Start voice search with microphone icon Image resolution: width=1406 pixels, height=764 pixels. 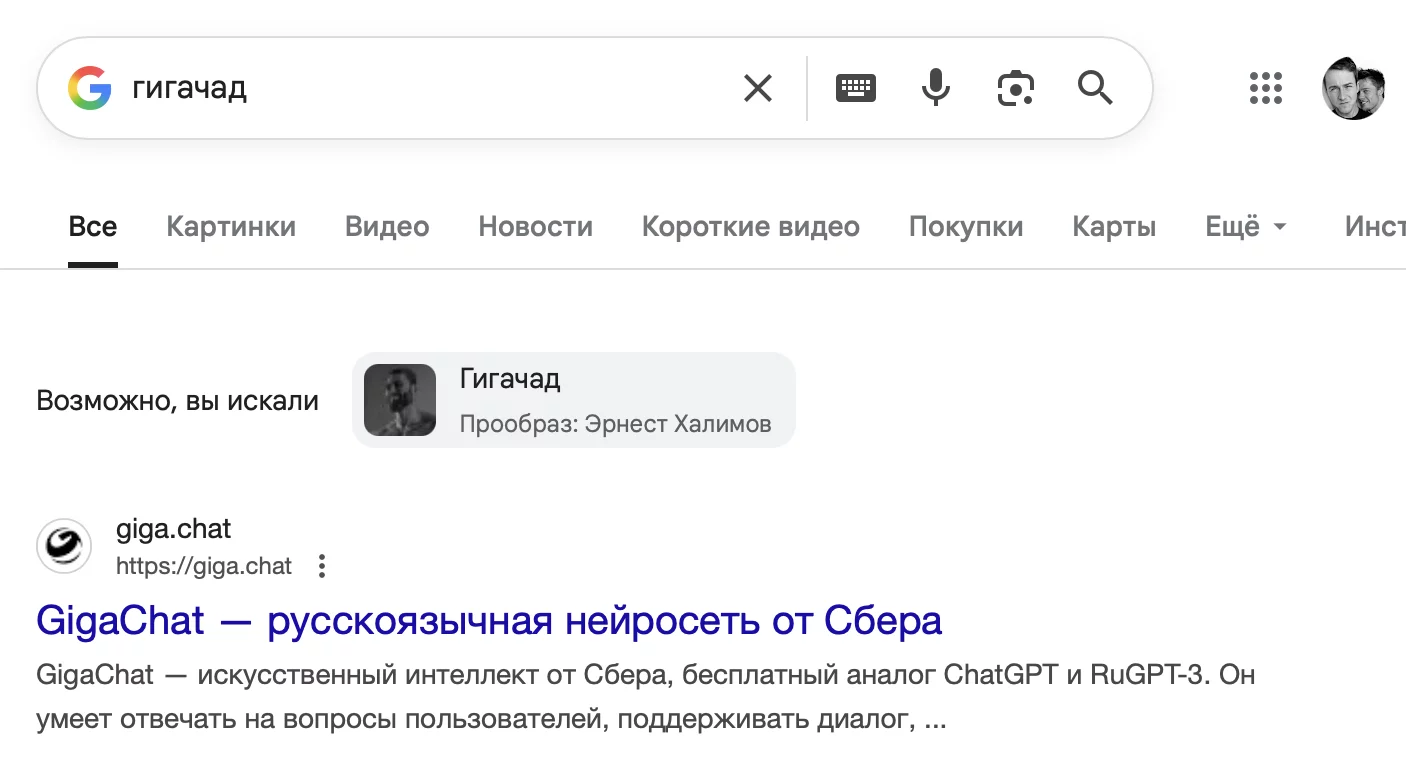(935, 89)
